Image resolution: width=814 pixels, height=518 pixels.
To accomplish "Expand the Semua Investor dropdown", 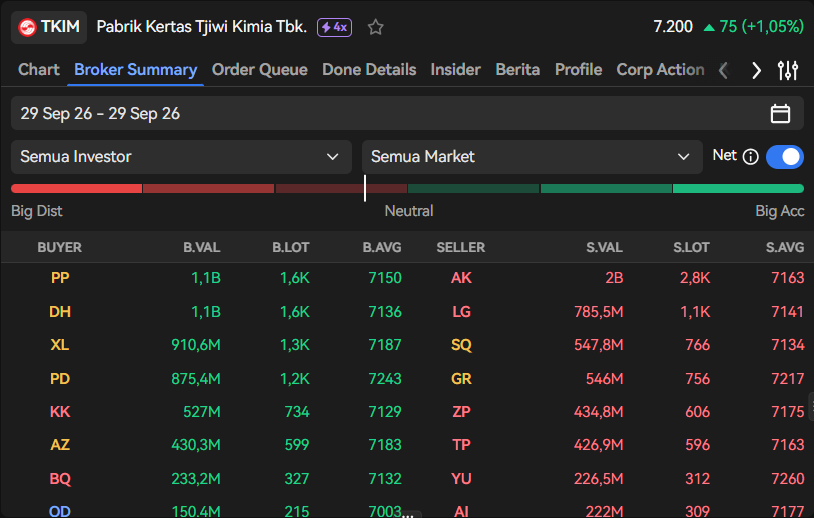I will click(181, 157).
